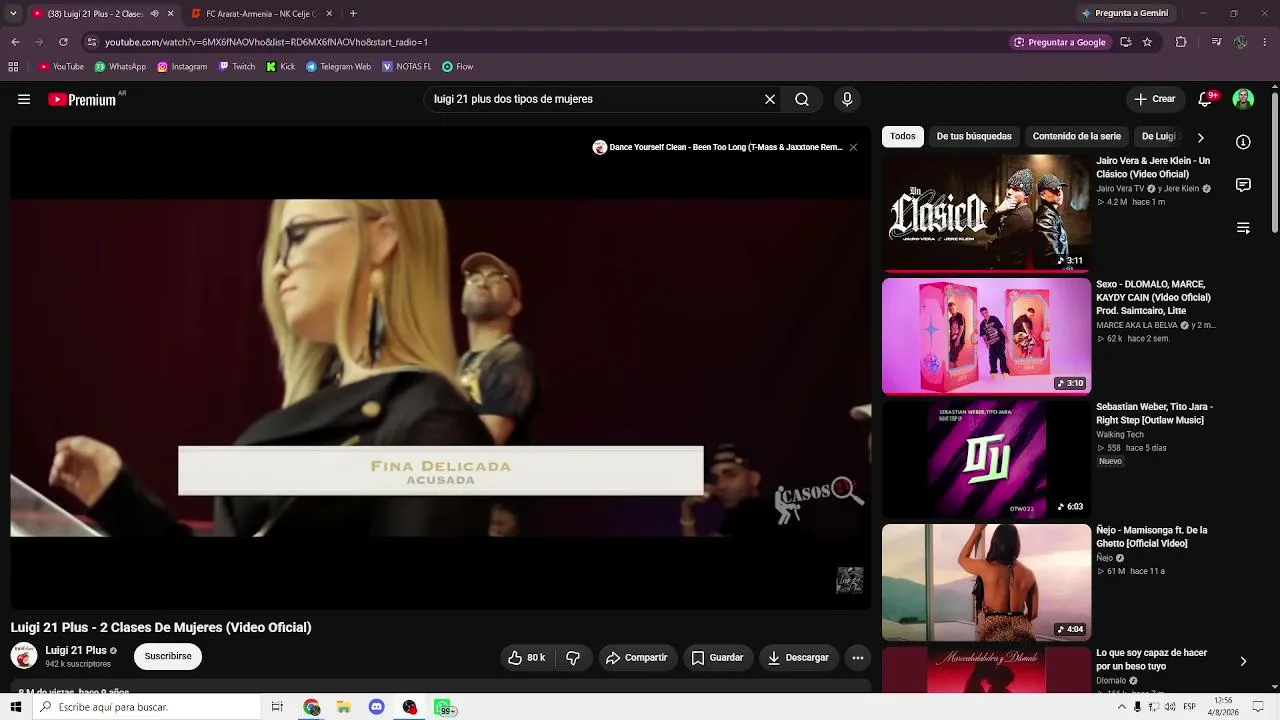The width and height of the screenshot is (1280, 720).
Task: Open Ñejo - Mamisonga video title
Action: (1152, 537)
